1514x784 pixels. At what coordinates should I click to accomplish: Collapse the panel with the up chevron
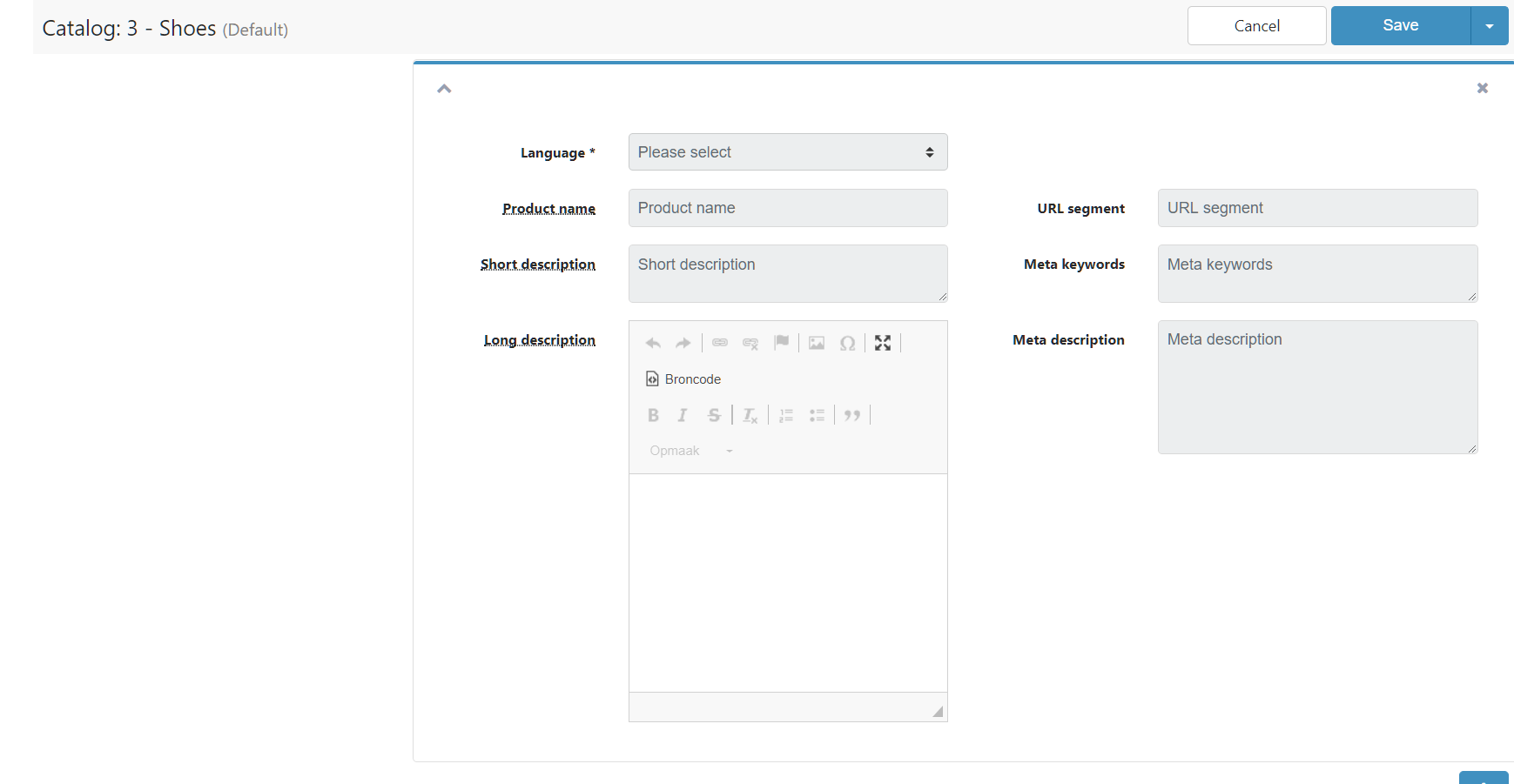(444, 88)
